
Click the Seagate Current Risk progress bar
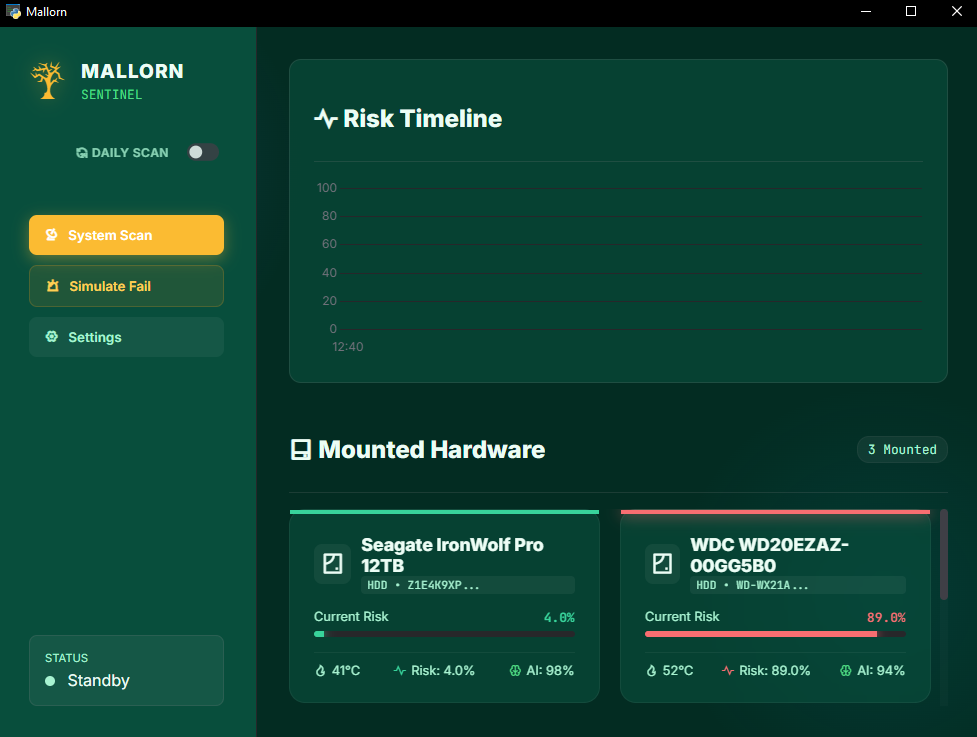(444, 634)
